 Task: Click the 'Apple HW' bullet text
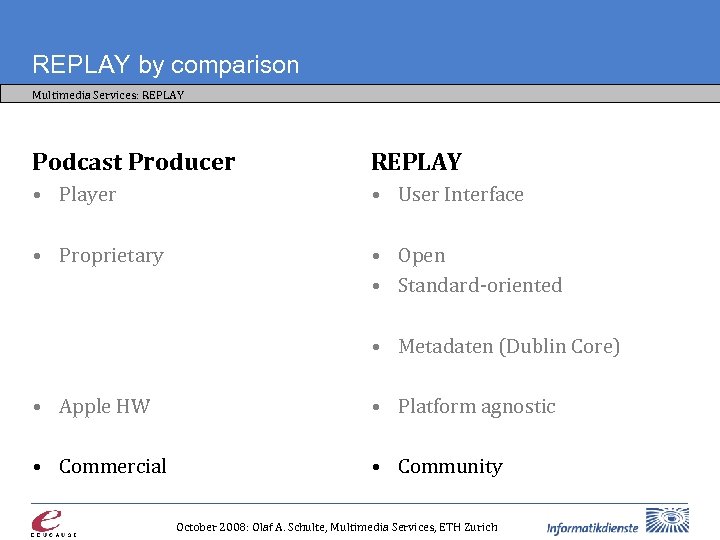click(105, 407)
